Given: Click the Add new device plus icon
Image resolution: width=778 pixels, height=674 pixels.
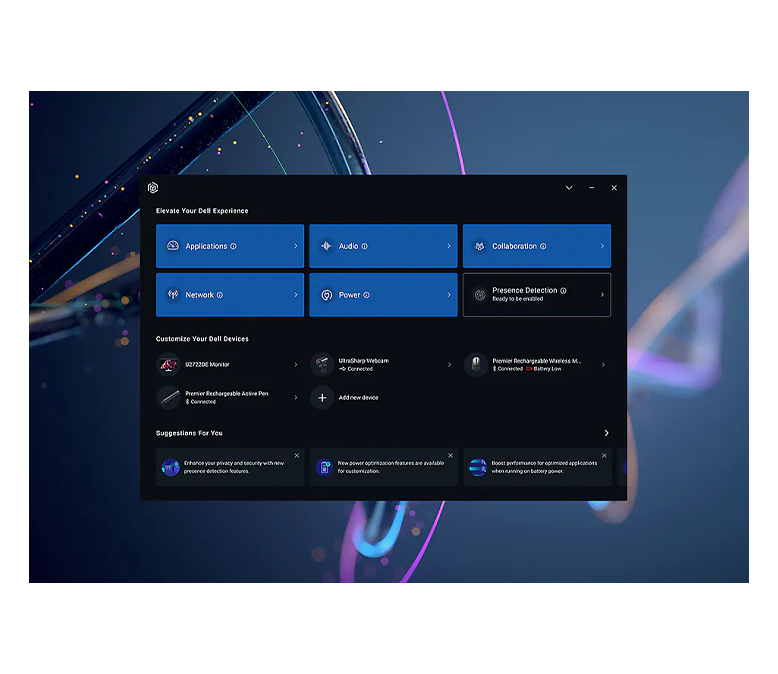Looking at the screenshot, I should pyautogui.click(x=322, y=398).
